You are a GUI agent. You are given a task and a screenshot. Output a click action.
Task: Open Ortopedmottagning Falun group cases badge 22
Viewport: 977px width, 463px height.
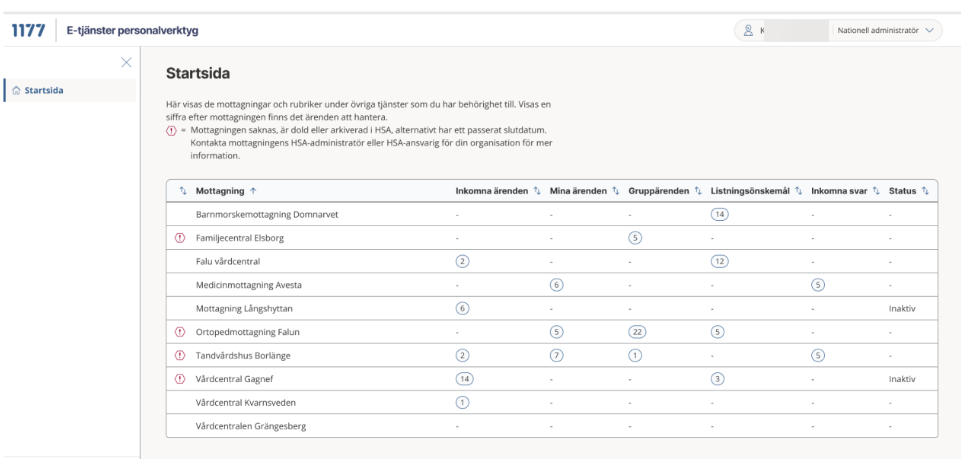[x=637, y=332]
